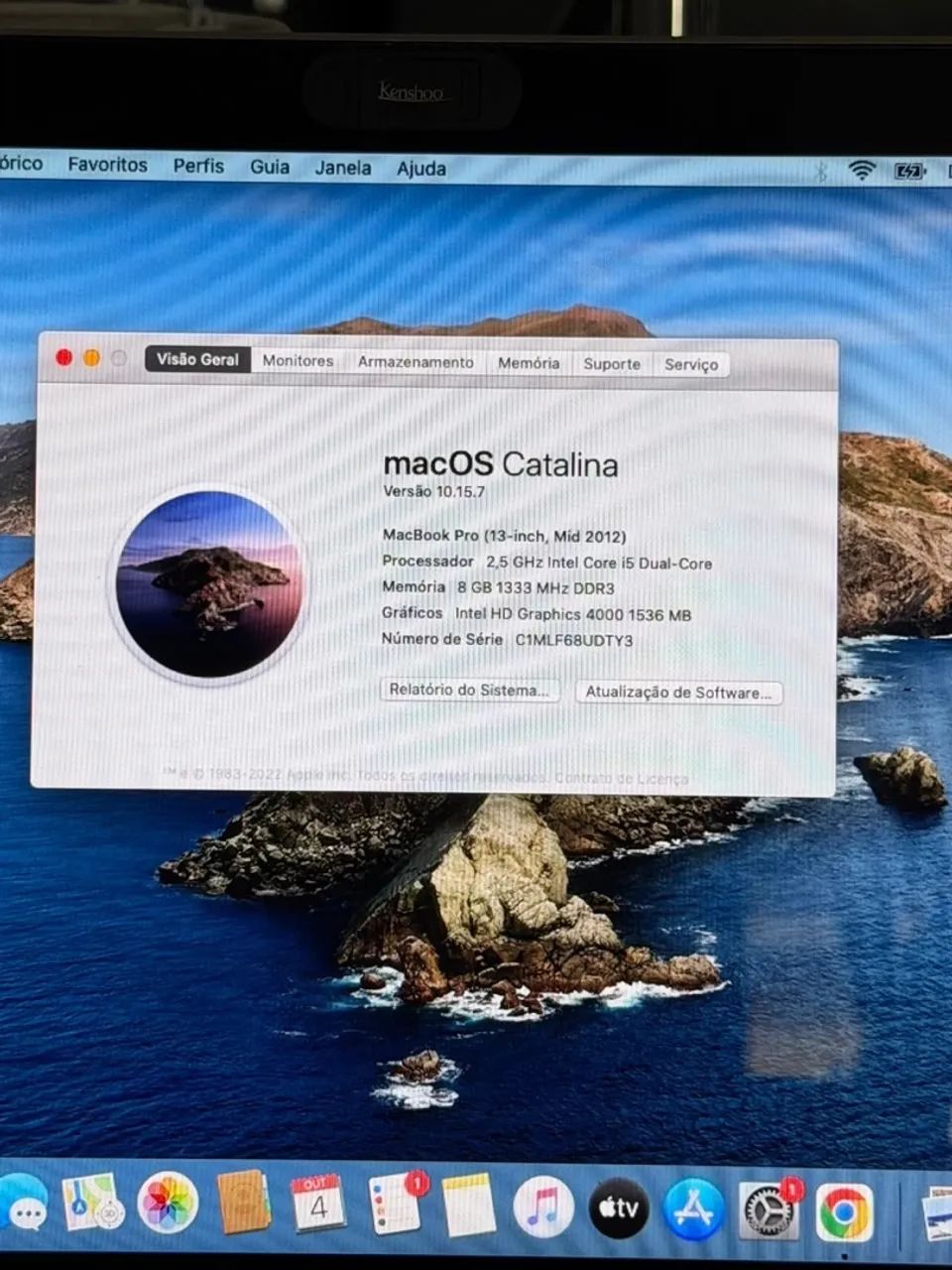The image size is (952, 1270).
Task: Close the About This Mac window
Action: coord(64,357)
